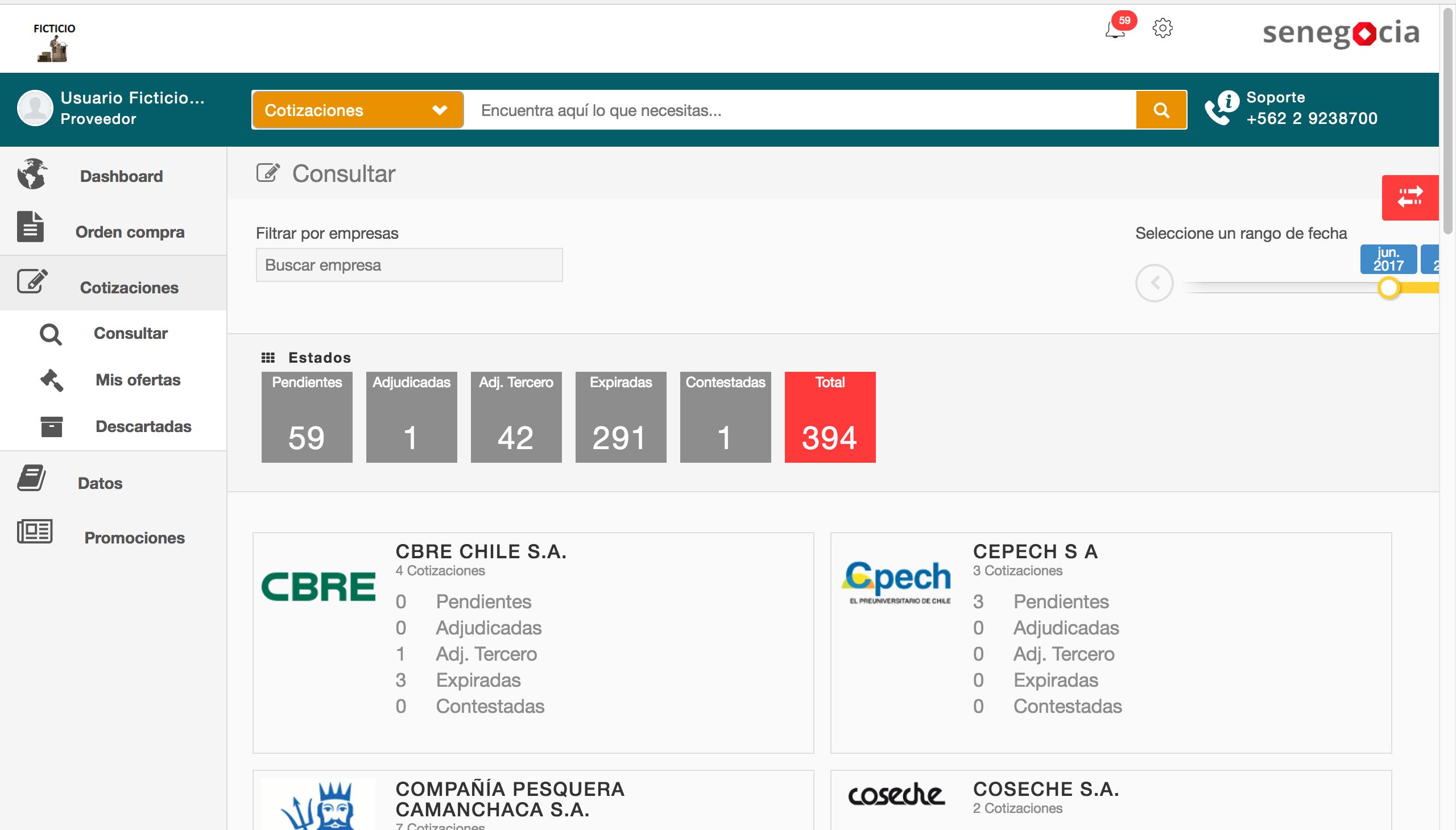Click the orange search magnifier button
1456x830 pixels.
pos(1161,110)
